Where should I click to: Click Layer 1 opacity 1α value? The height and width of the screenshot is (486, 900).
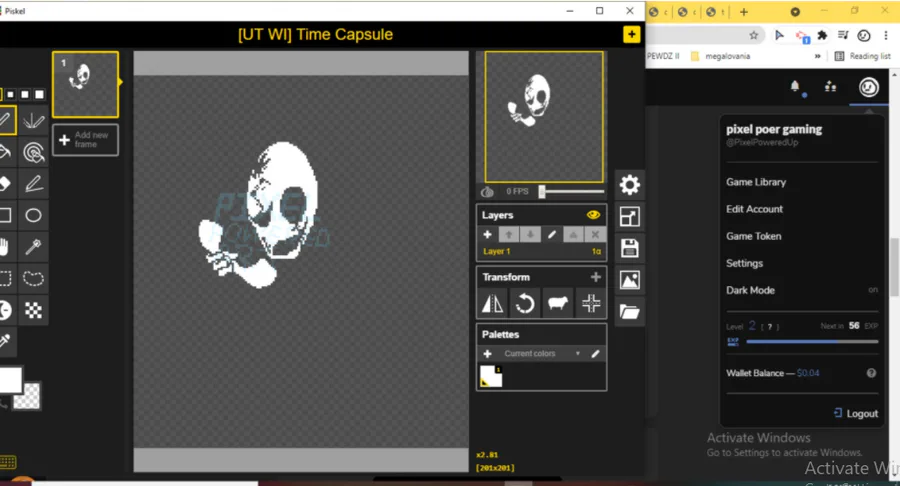tap(596, 251)
